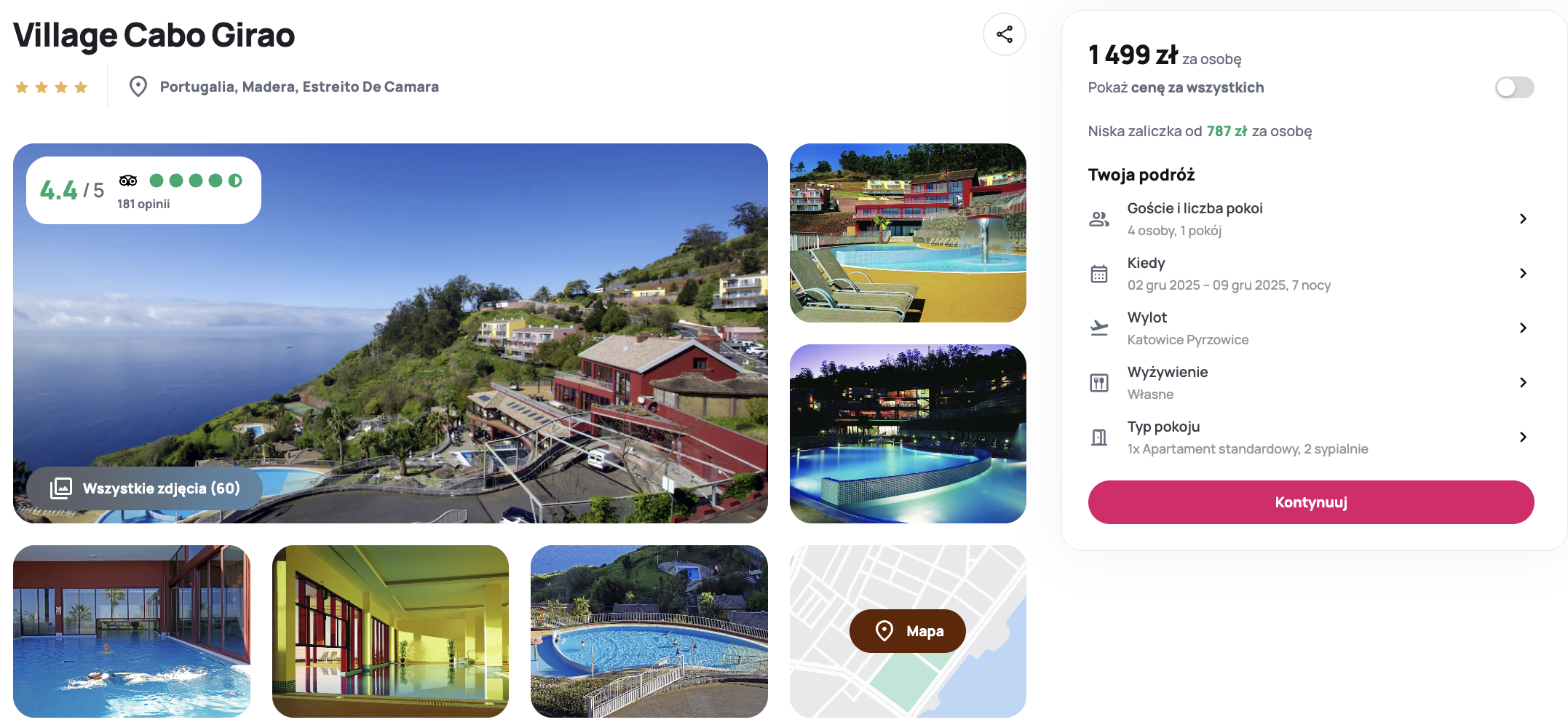Click the airplane departure icon
Image resolution: width=1568 pixels, height=725 pixels.
pyautogui.click(x=1098, y=328)
